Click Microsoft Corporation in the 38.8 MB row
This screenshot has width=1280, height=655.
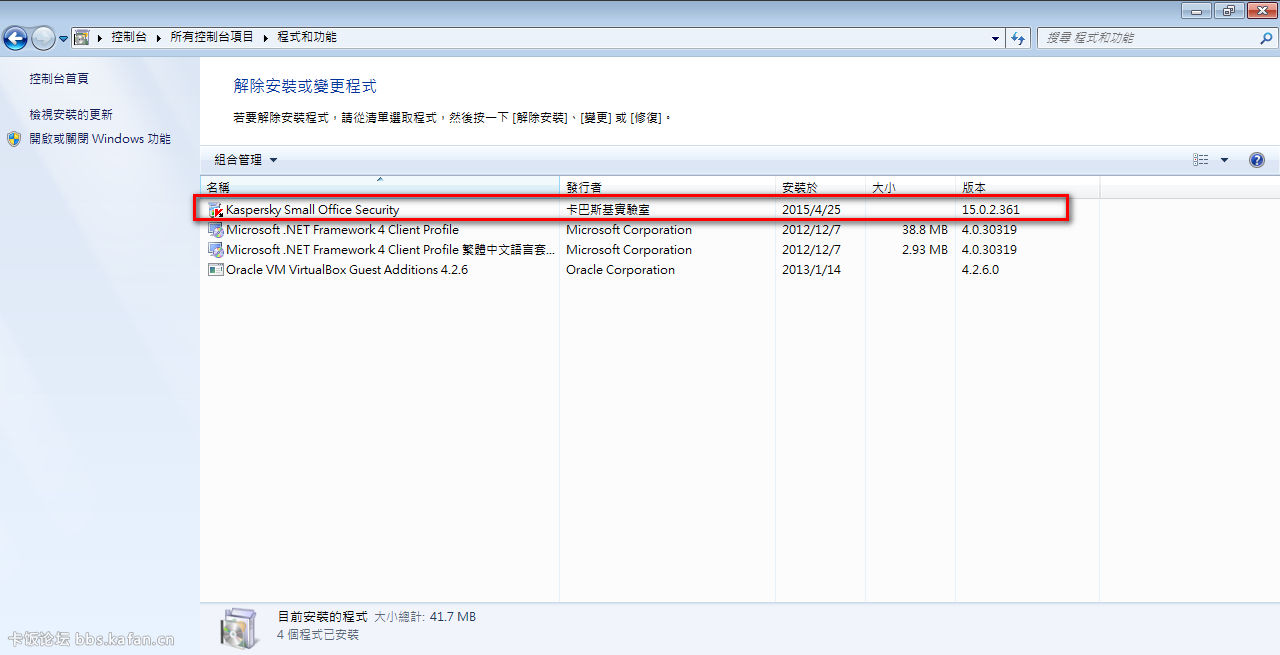point(629,230)
